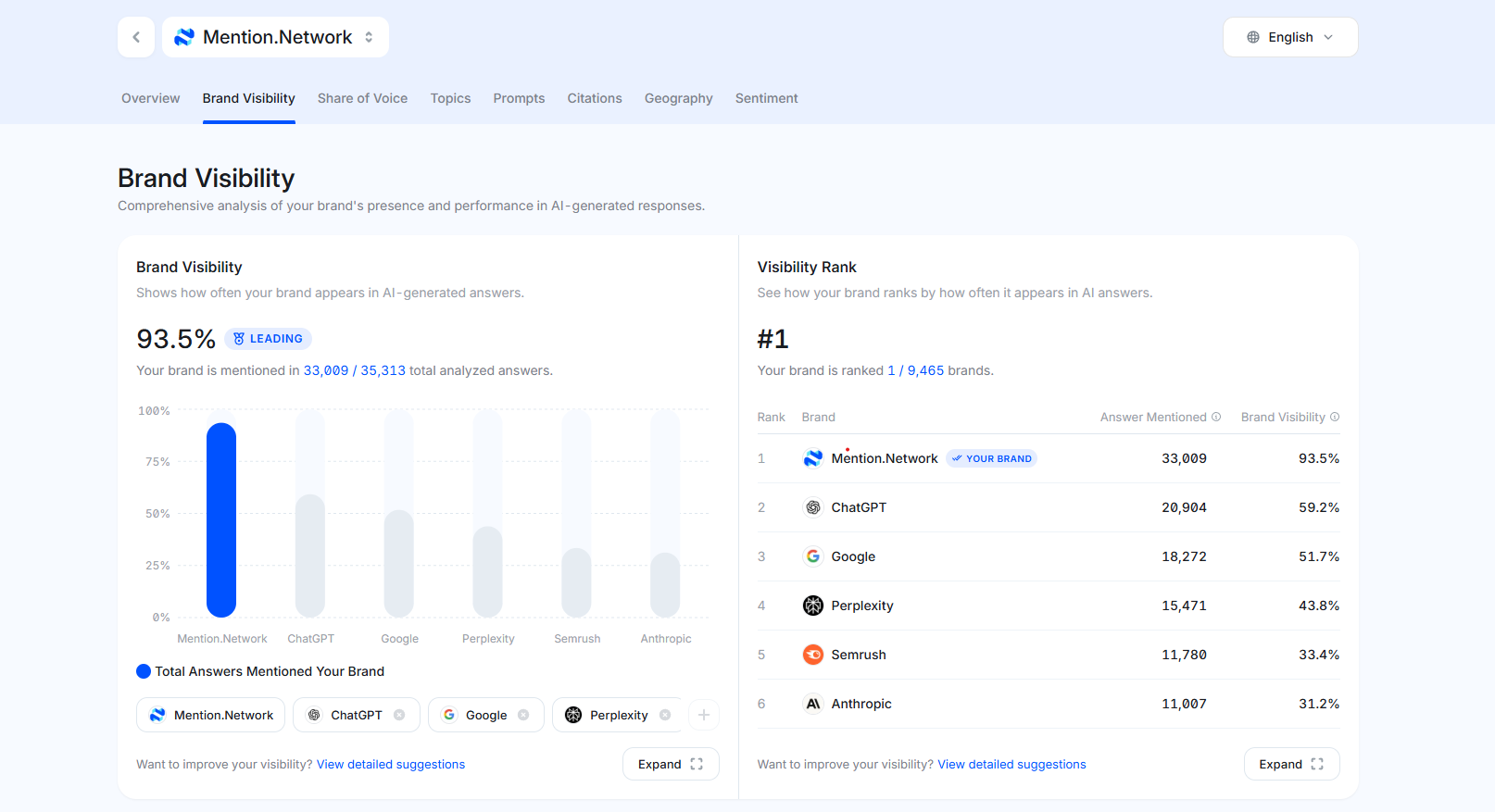Click the Semrush logo in rank table
1495x812 pixels.
812,655
